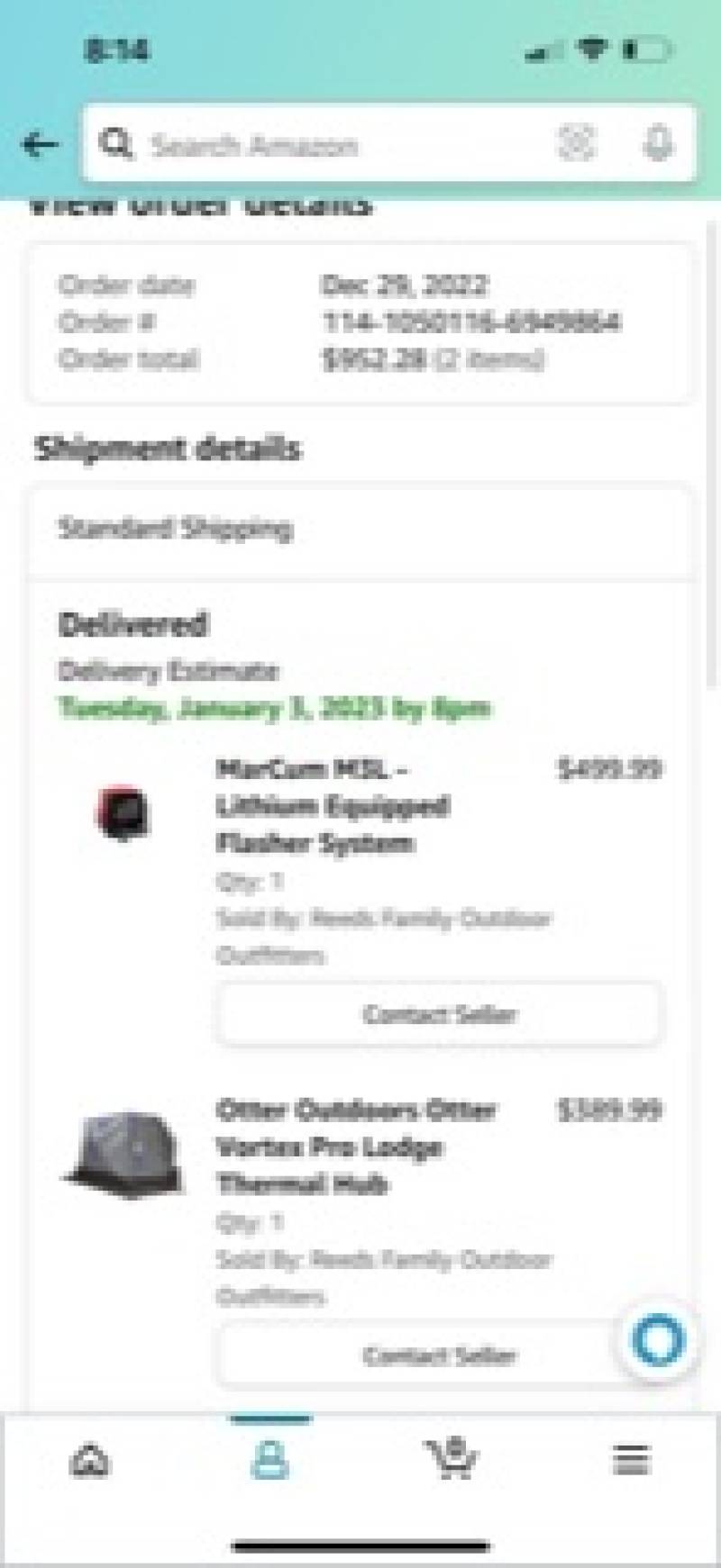Tap the battery status icon
Image resolution: width=721 pixels, height=1568 pixels.
click(x=647, y=49)
